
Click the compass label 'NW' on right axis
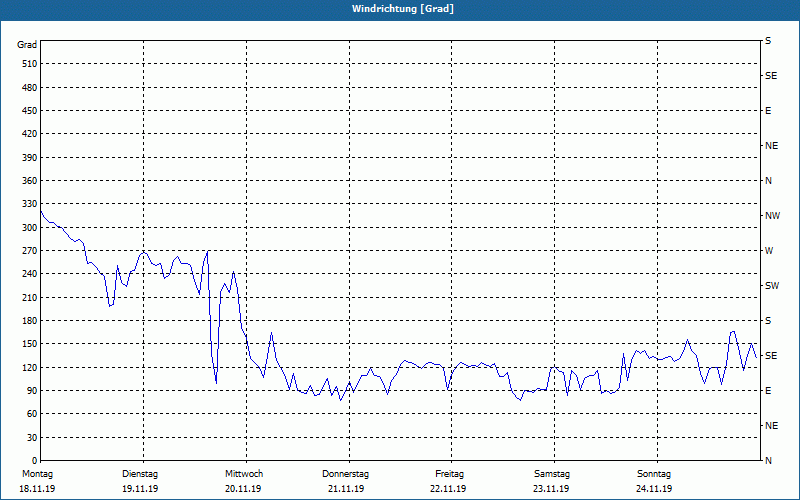coord(772,216)
